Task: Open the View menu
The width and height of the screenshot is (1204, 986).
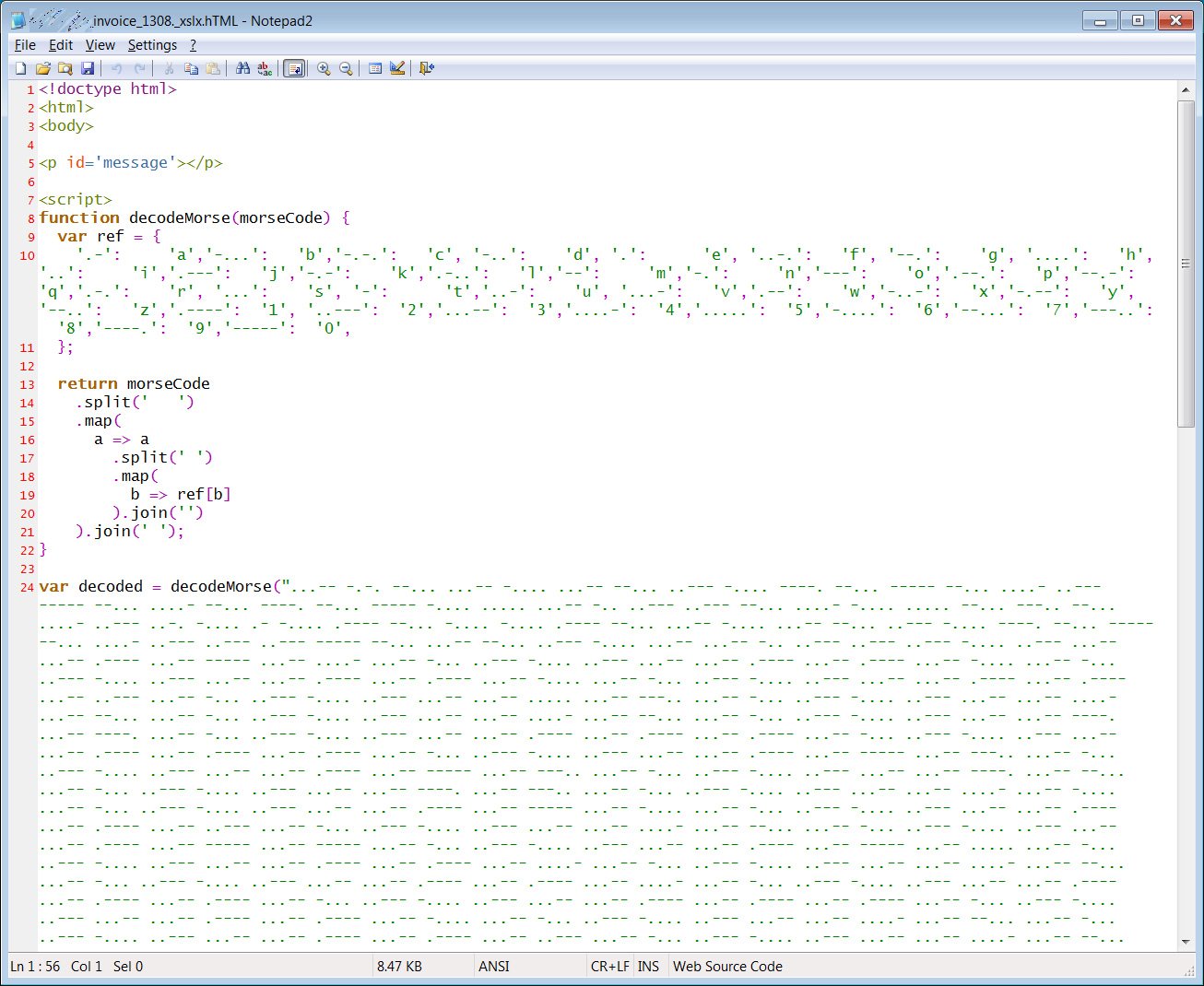Action: point(100,44)
